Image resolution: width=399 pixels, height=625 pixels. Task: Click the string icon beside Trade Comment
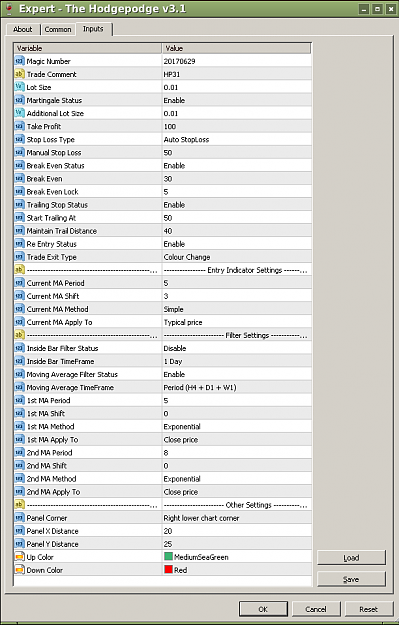(x=20, y=74)
